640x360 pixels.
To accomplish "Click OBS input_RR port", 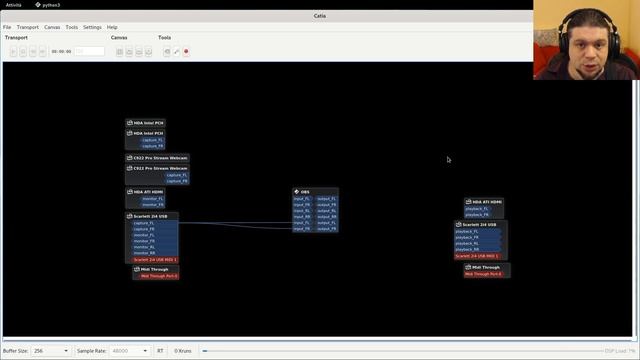I will point(302,217).
